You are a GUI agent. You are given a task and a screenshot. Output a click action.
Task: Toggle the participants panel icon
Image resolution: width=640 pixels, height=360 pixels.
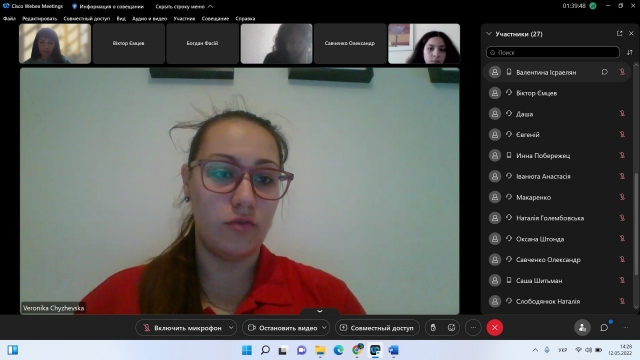pyautogui.click(x=582, y=328)
